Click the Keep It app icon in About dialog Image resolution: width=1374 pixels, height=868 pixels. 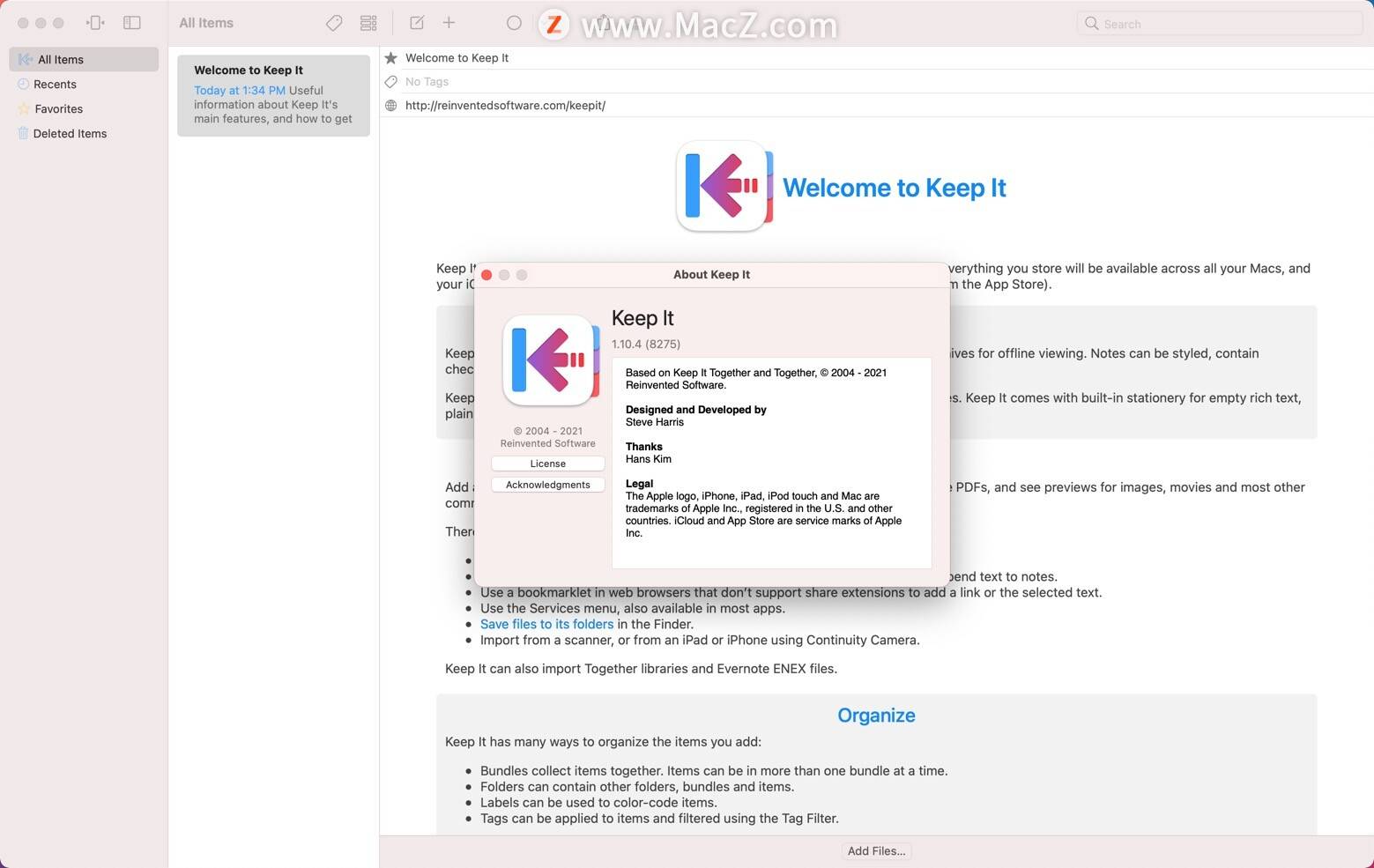pyautogui.click(x=550, y=360)
